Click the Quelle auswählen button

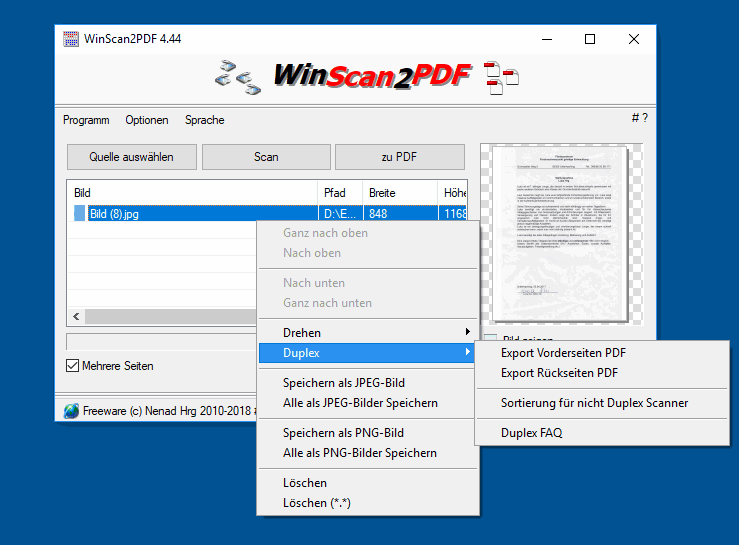tap(131, 157)
